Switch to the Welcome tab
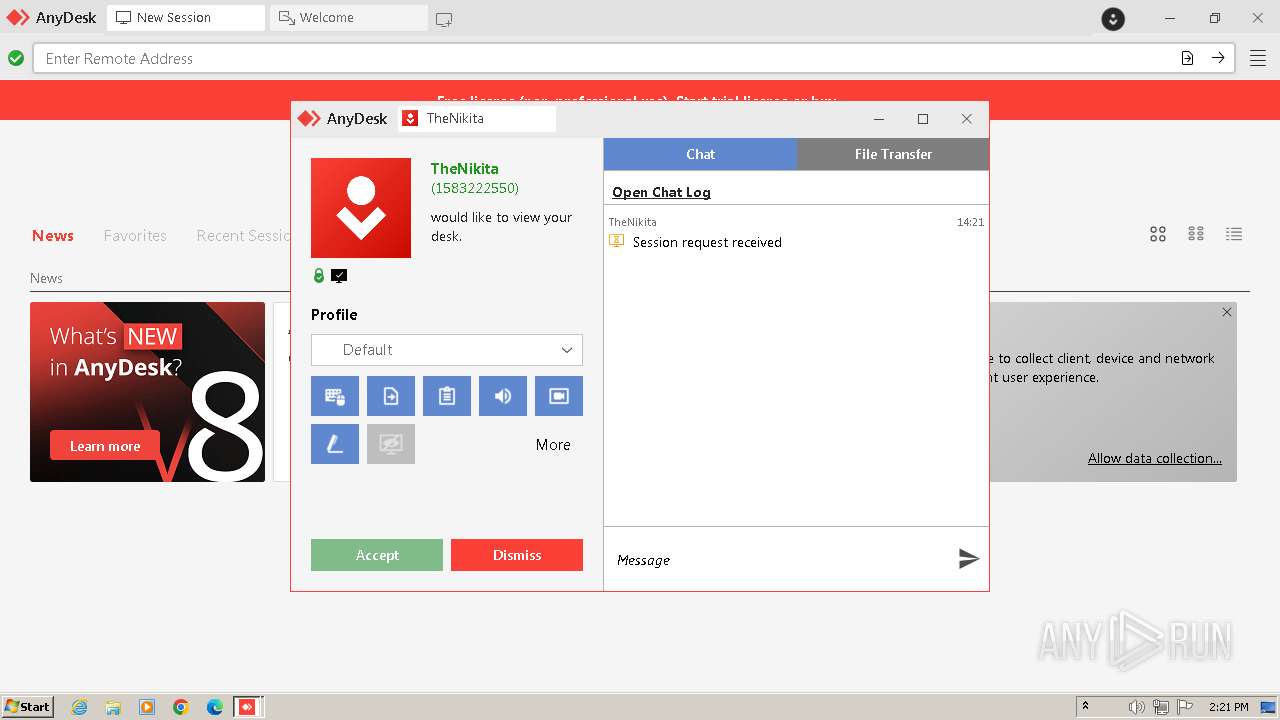Screen dimensions: 1280x720 click(x=349, y=18)
